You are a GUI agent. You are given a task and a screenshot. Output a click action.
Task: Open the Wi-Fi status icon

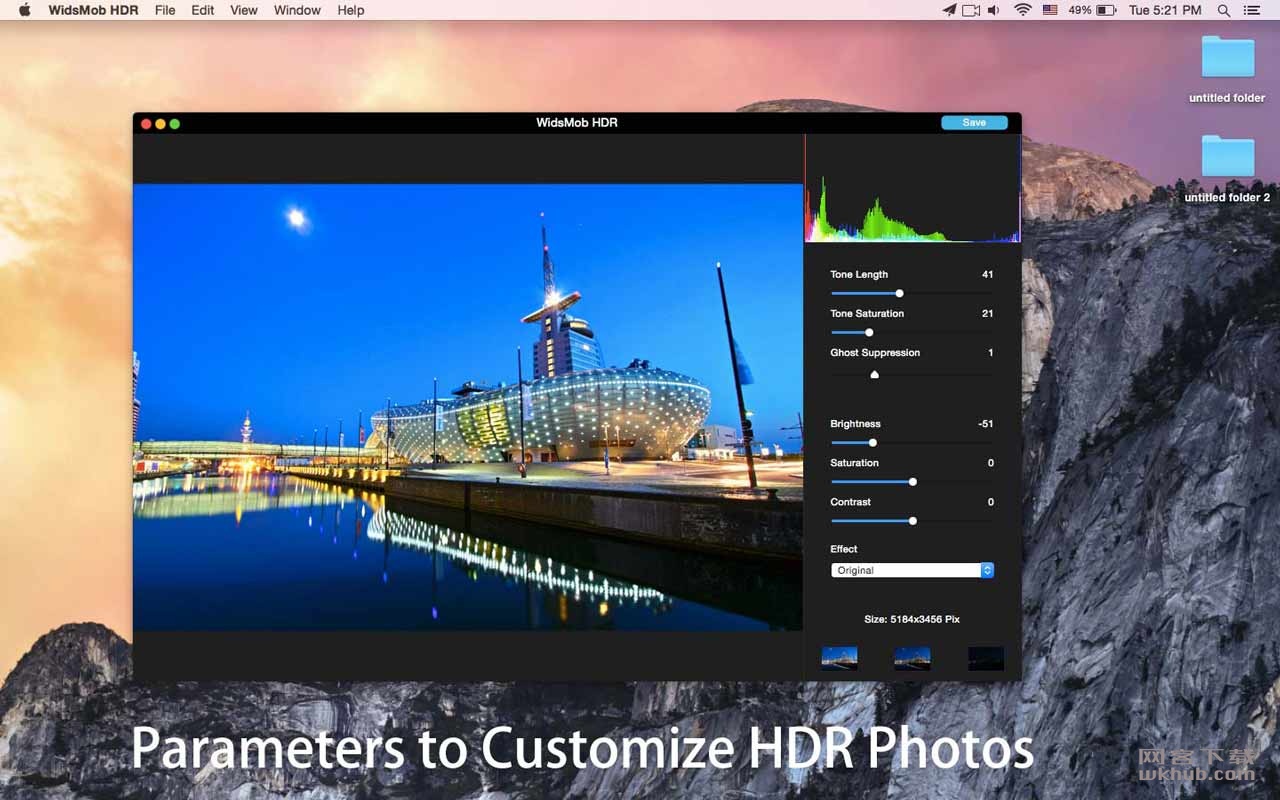point(1022,10)
